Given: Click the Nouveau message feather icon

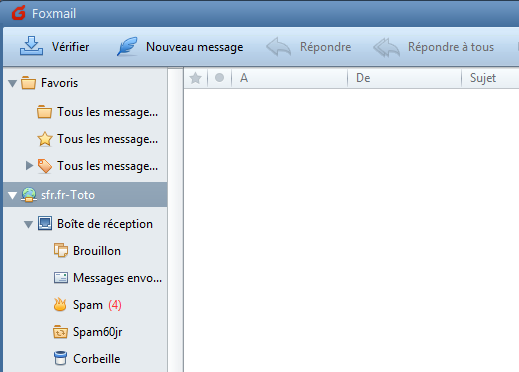Looking at the screenshot, I should tap(127, 46).
